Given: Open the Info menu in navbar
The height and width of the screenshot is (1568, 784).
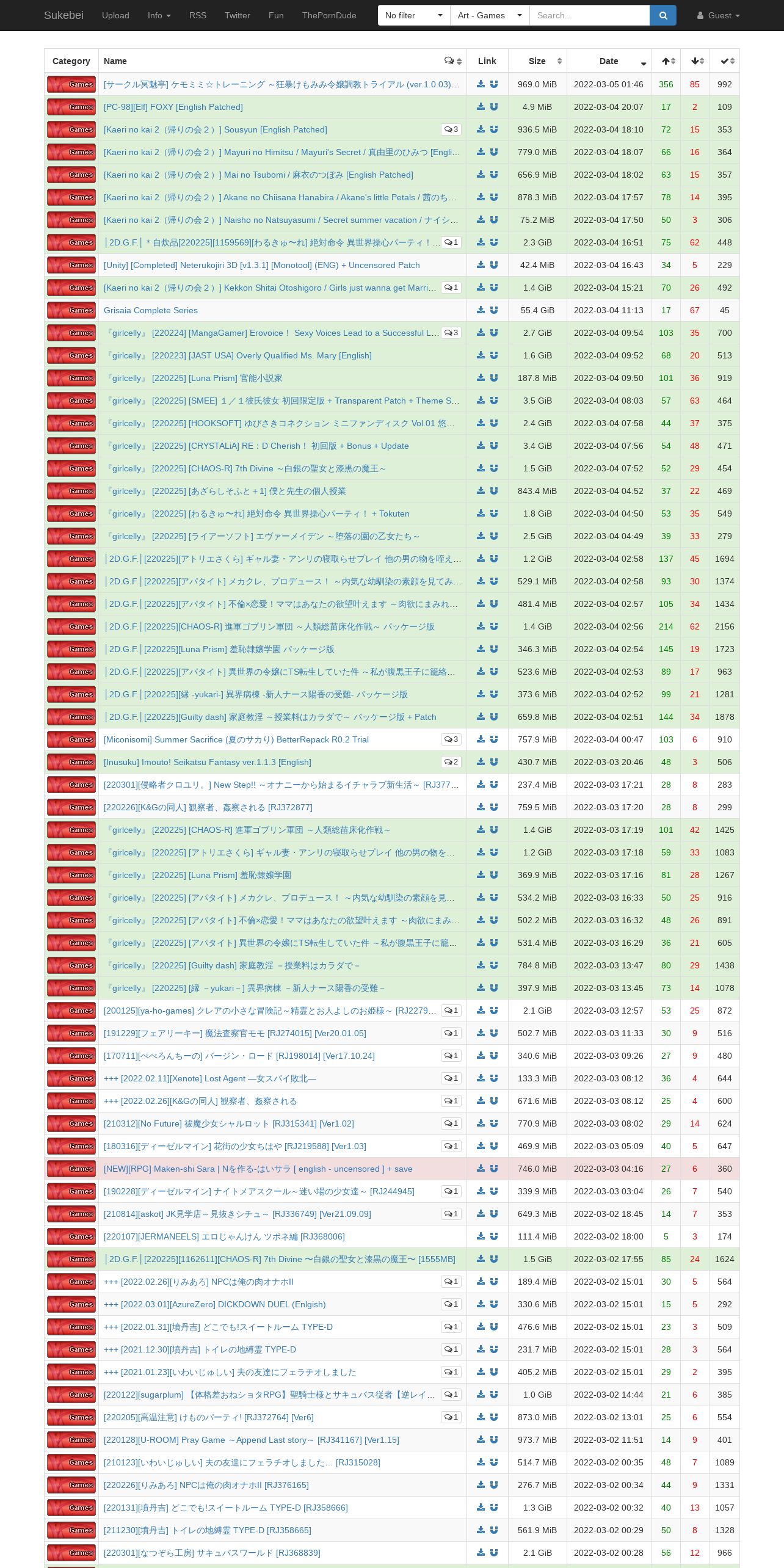Looking at the screenshot, I should tap(159, 15).
